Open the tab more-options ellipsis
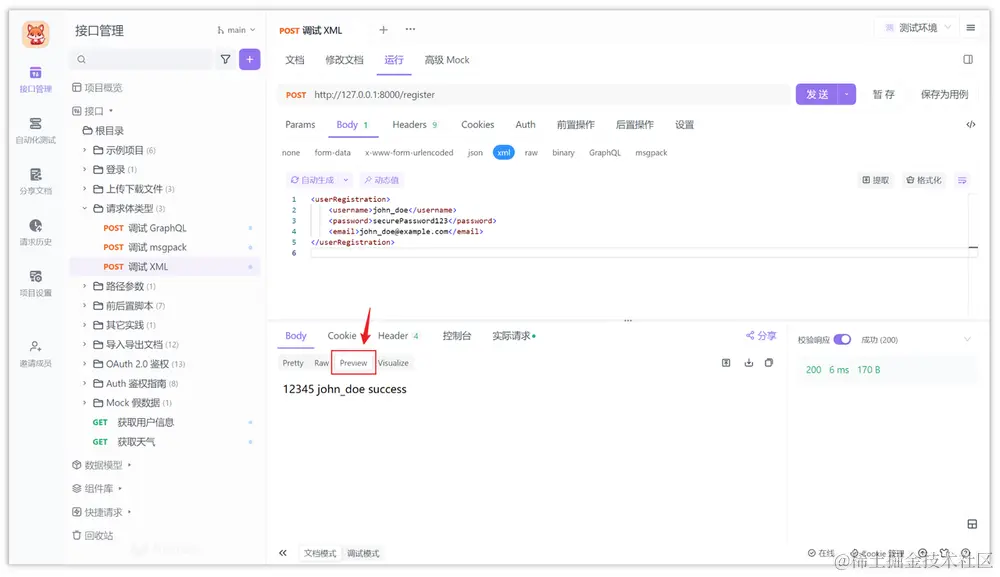This screenshot has width=1000, height=577. coord(410,29)
